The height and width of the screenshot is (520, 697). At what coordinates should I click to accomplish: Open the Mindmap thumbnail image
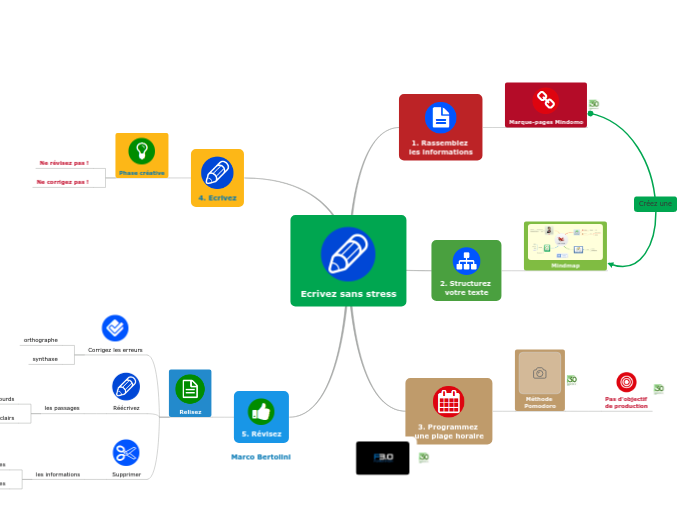click(565, 242)
